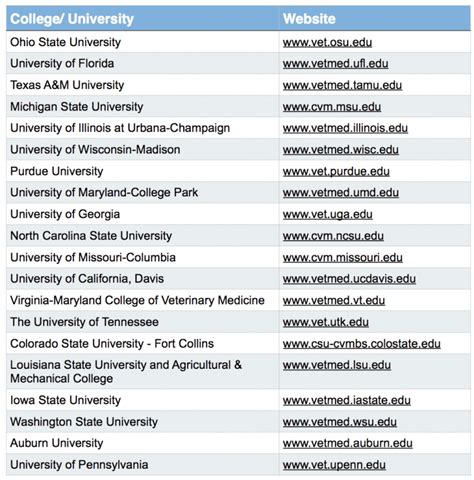The image size is (474, 480).
Task: Visit the www.vetmed.iastate.edu link
Action: 347,400
